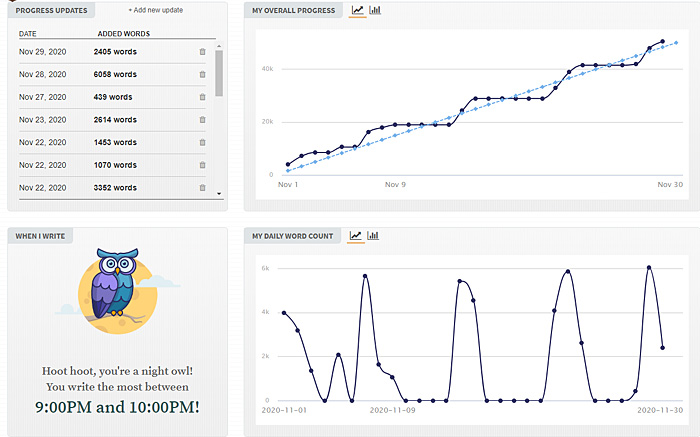Open the Progress Updates panel header

pos(52,10)
